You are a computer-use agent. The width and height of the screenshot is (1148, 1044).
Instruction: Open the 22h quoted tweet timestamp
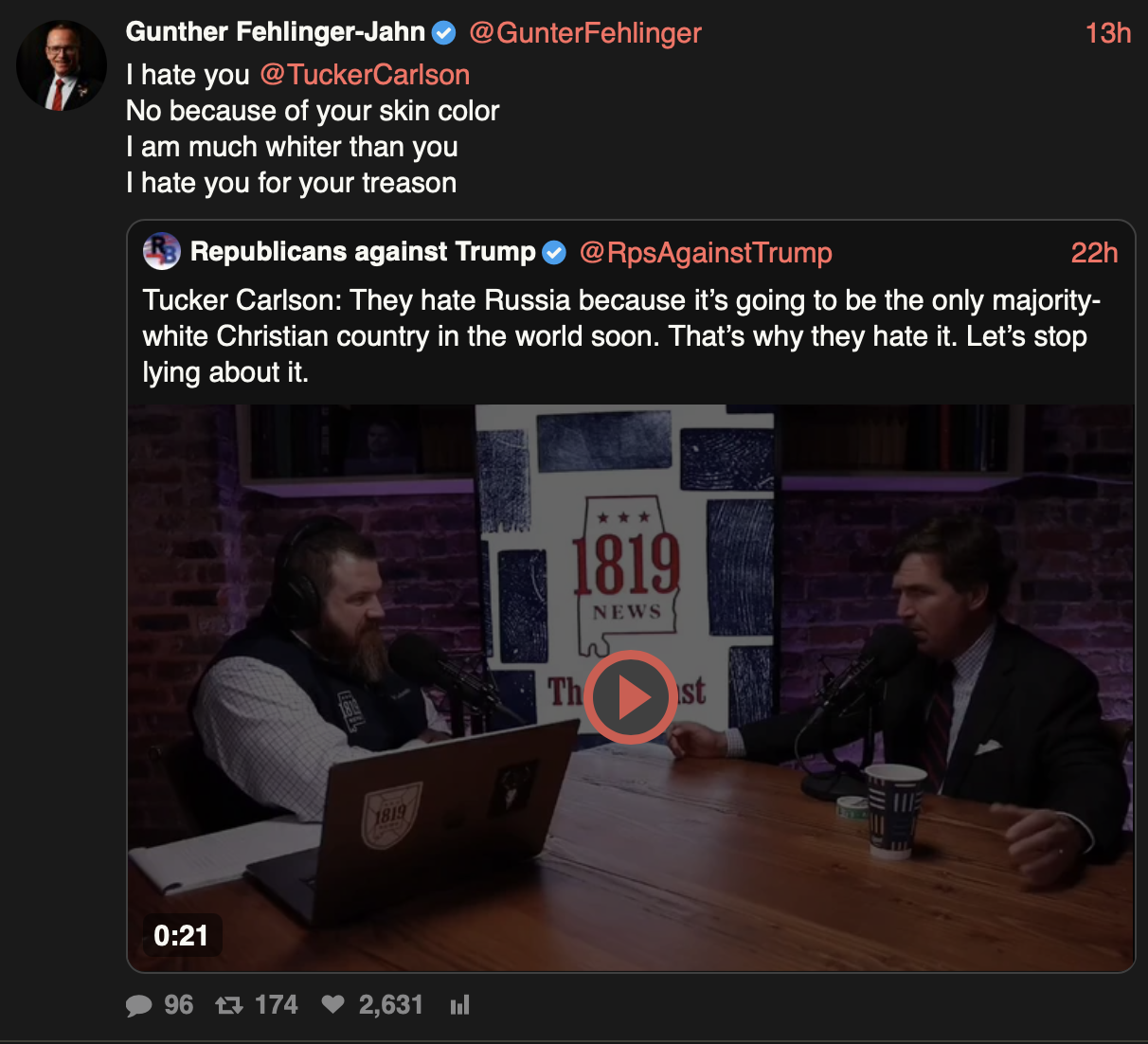(x=1094, y=253)
